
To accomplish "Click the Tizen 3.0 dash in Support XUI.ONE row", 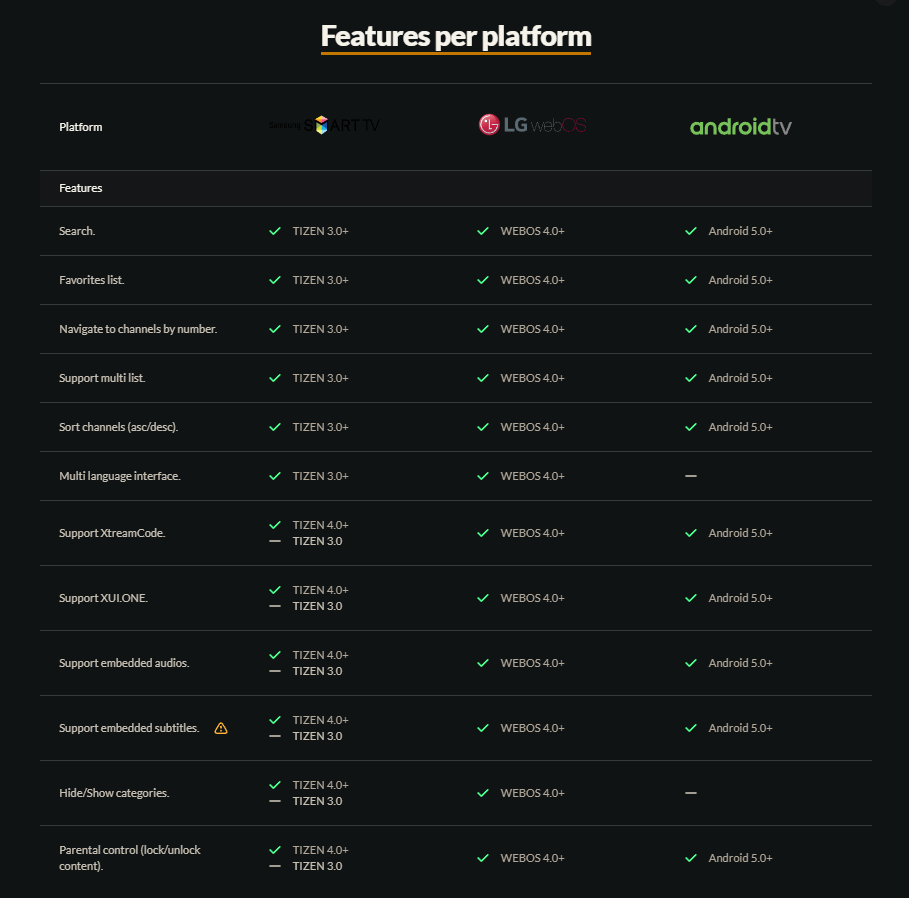I will coord(275,606).
